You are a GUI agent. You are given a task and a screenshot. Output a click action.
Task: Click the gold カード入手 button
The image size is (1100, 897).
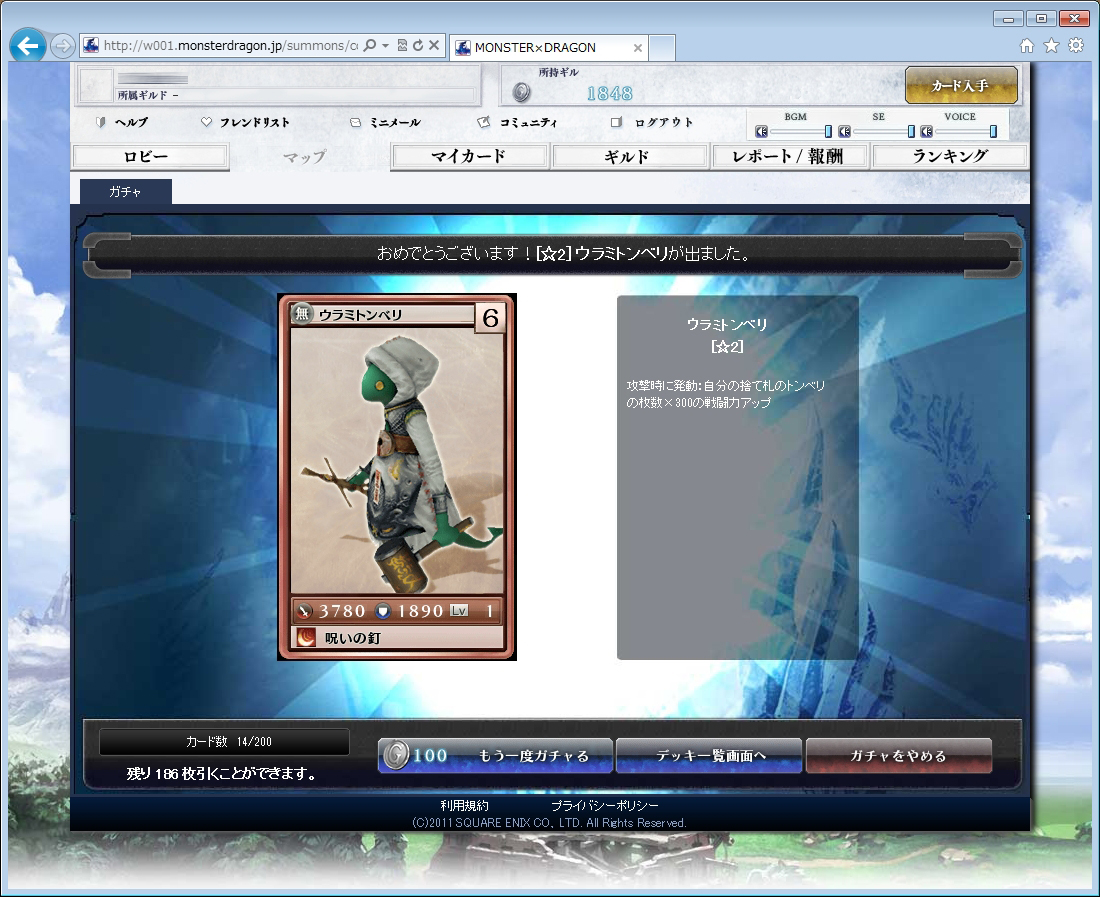(961, 85)
